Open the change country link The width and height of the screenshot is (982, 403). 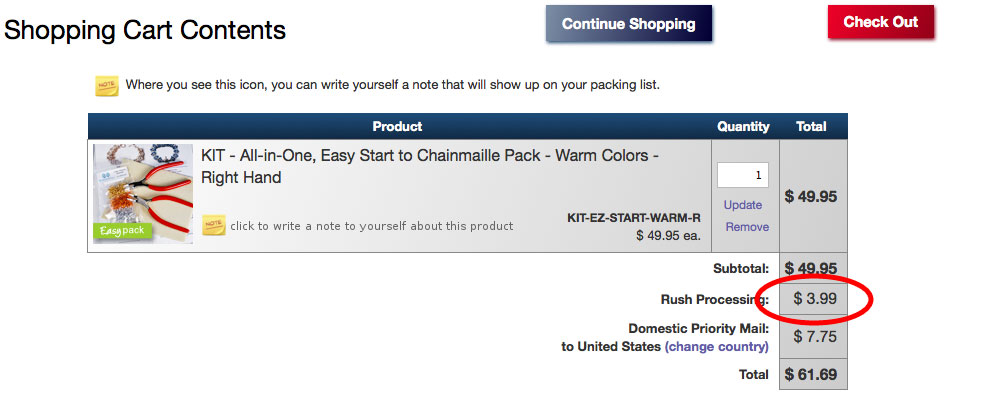717,347
